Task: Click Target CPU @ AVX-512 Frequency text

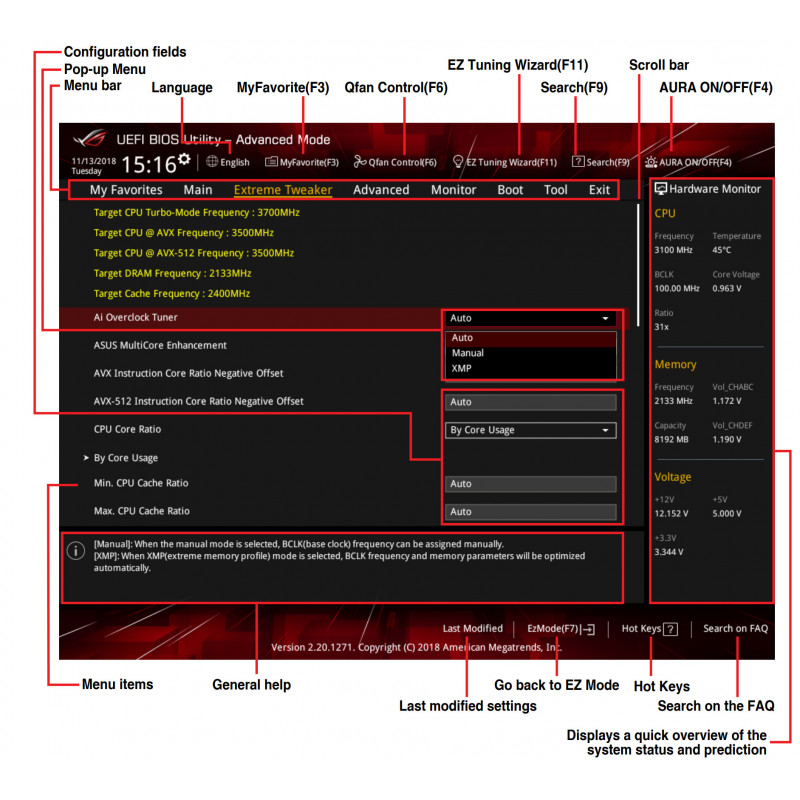Action: pos(194,253)
